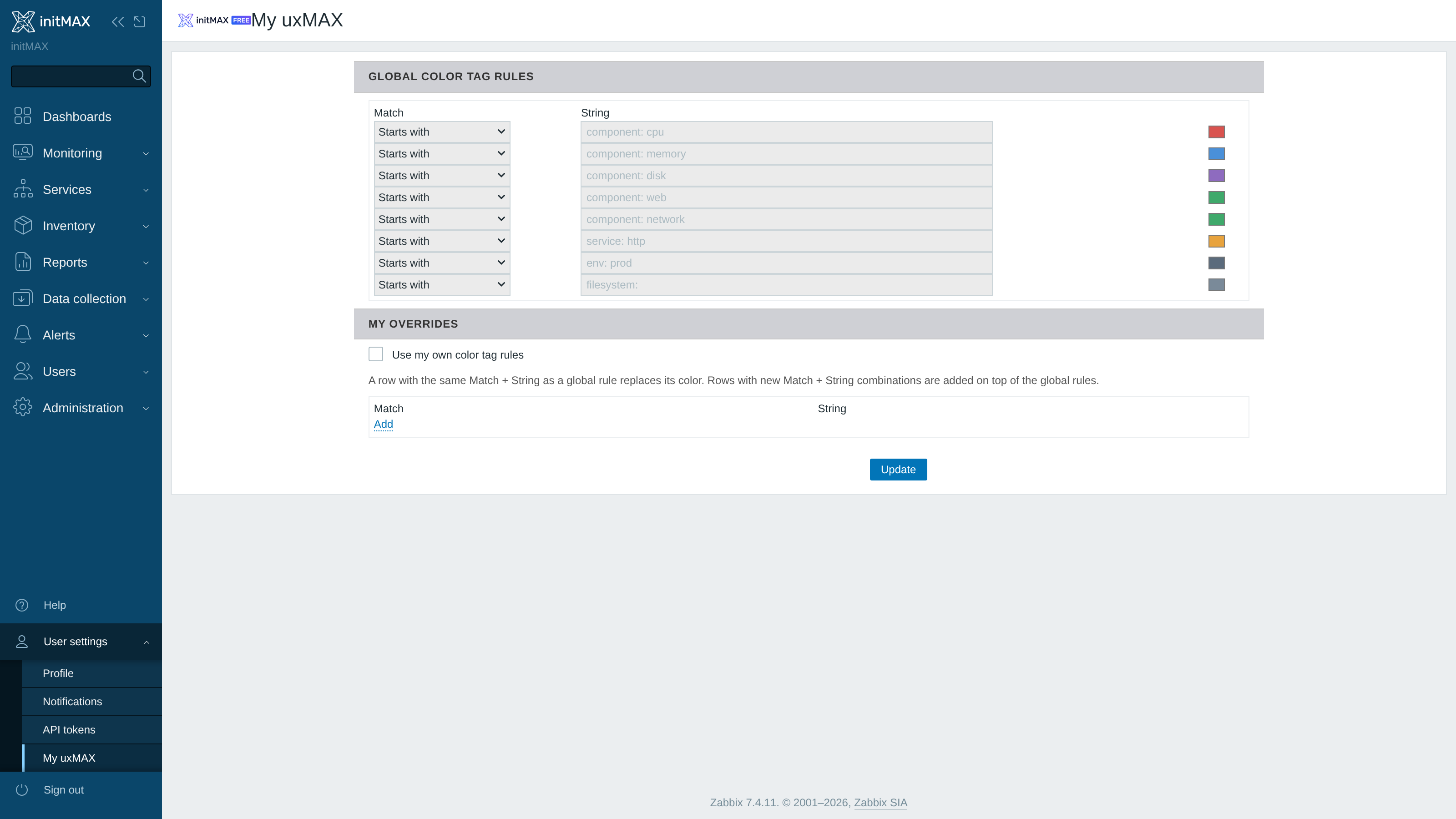Click the gray swatch for filesystem: rule
Screen dimensions: 1456x819
click(1216, 285)
